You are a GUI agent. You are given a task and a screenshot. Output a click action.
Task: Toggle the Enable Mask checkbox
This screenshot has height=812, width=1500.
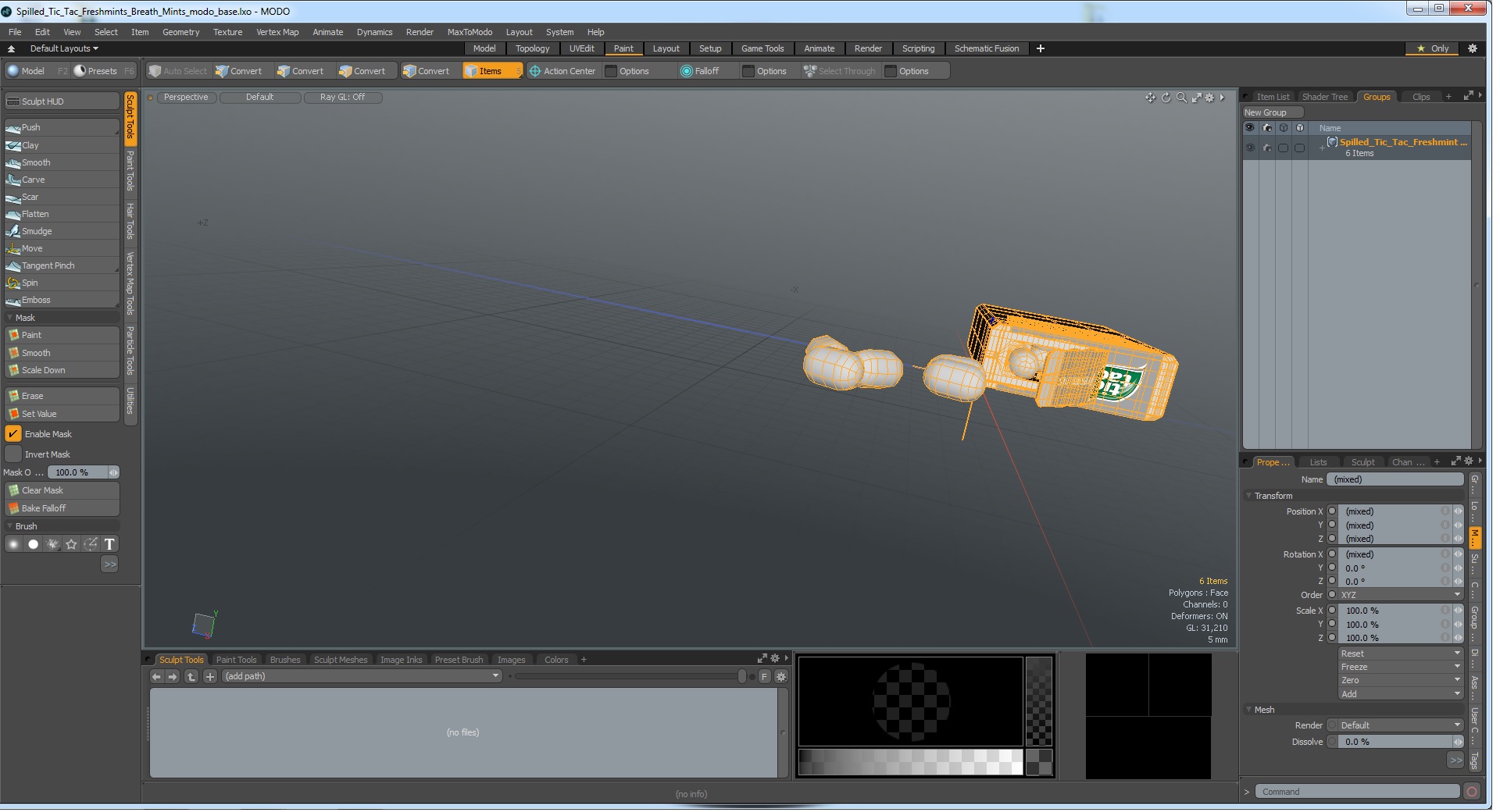[x=13, y=434]
